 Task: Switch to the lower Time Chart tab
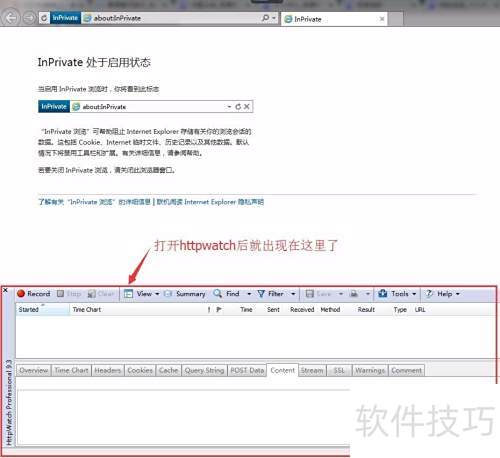coord(71,370)
